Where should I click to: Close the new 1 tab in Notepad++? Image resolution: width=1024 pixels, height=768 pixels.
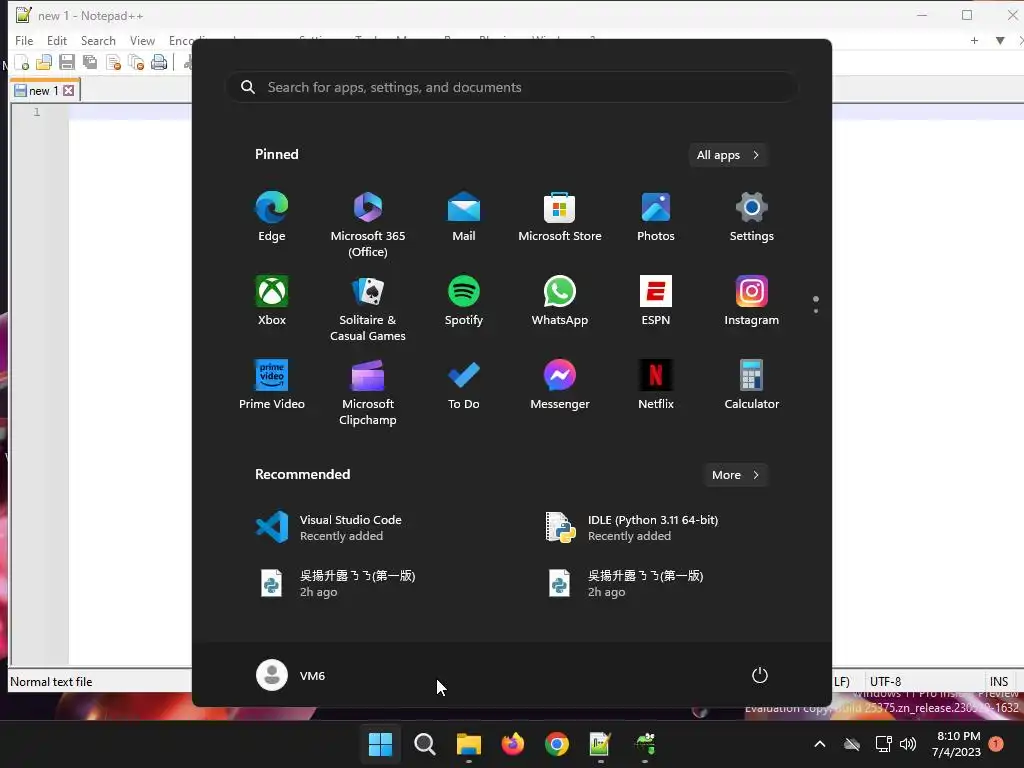(x=69, y=91)
